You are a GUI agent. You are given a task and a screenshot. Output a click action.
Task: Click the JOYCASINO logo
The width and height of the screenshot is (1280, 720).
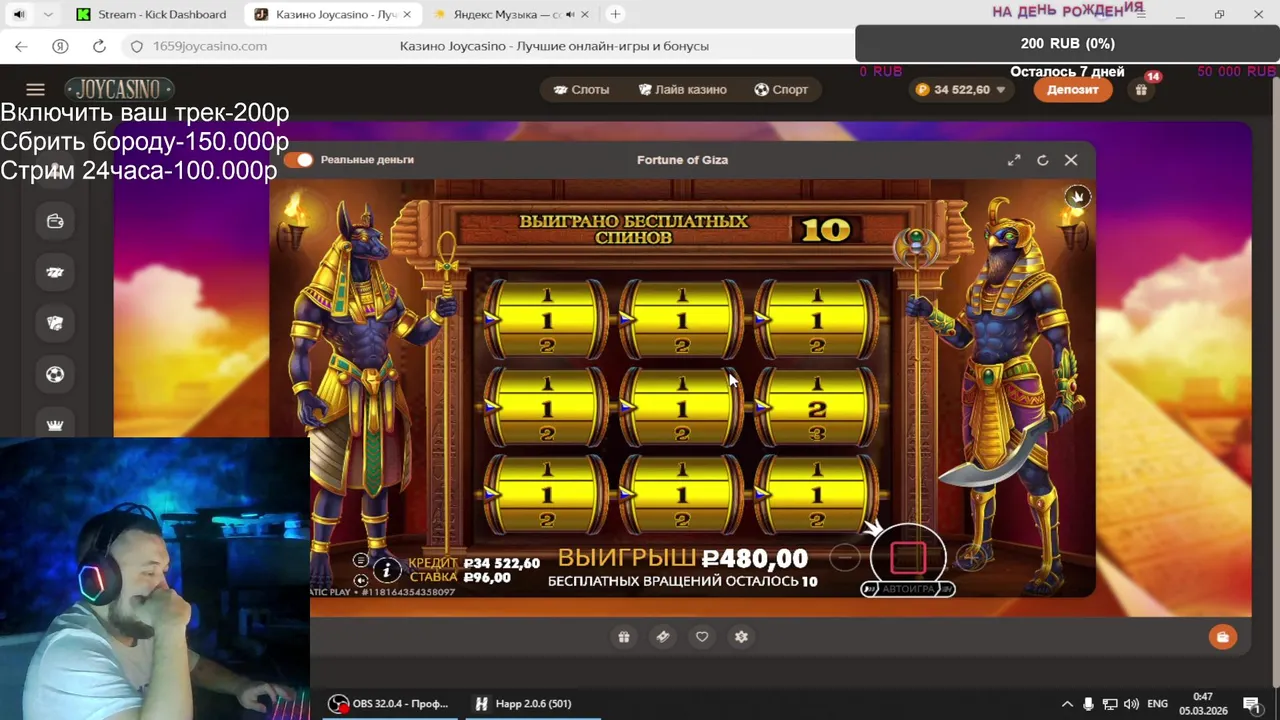tap(119, 89)
